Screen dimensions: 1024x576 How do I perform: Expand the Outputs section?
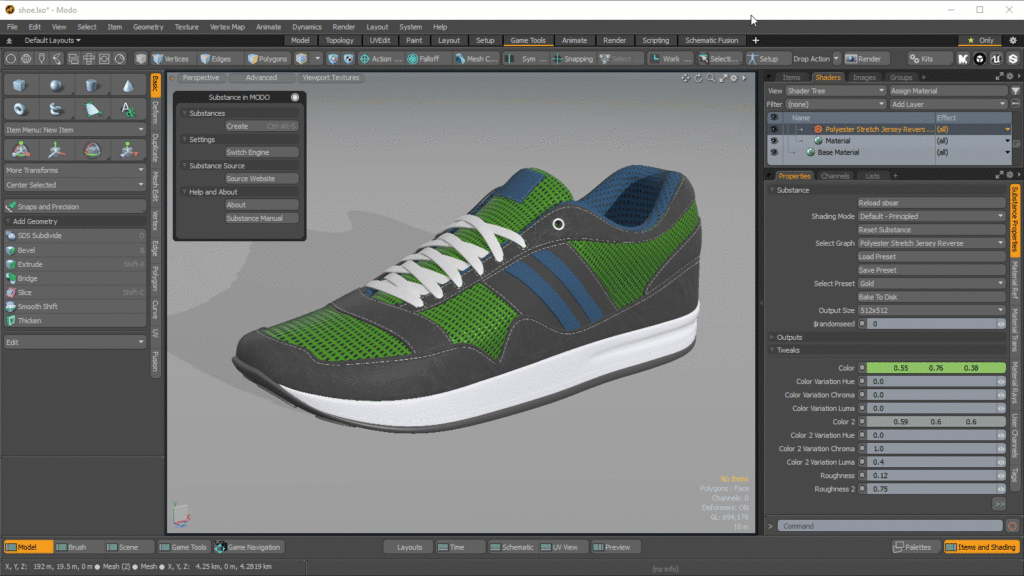(x=789, y=338)
